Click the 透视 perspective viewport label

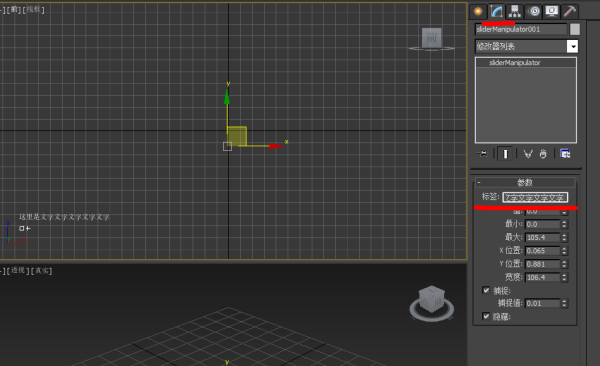[x=18, y=270]
